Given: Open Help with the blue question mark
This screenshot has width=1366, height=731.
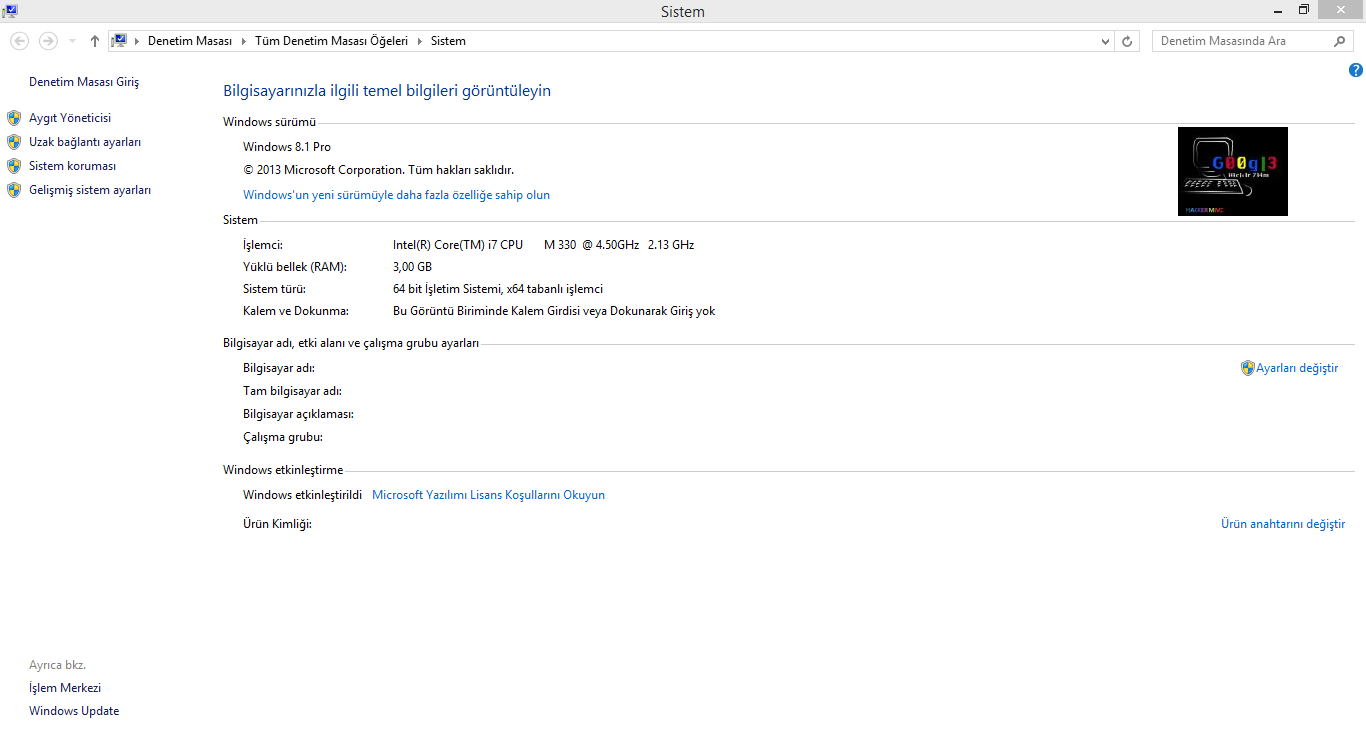Looking at the screenshot, I should 1356,70.
